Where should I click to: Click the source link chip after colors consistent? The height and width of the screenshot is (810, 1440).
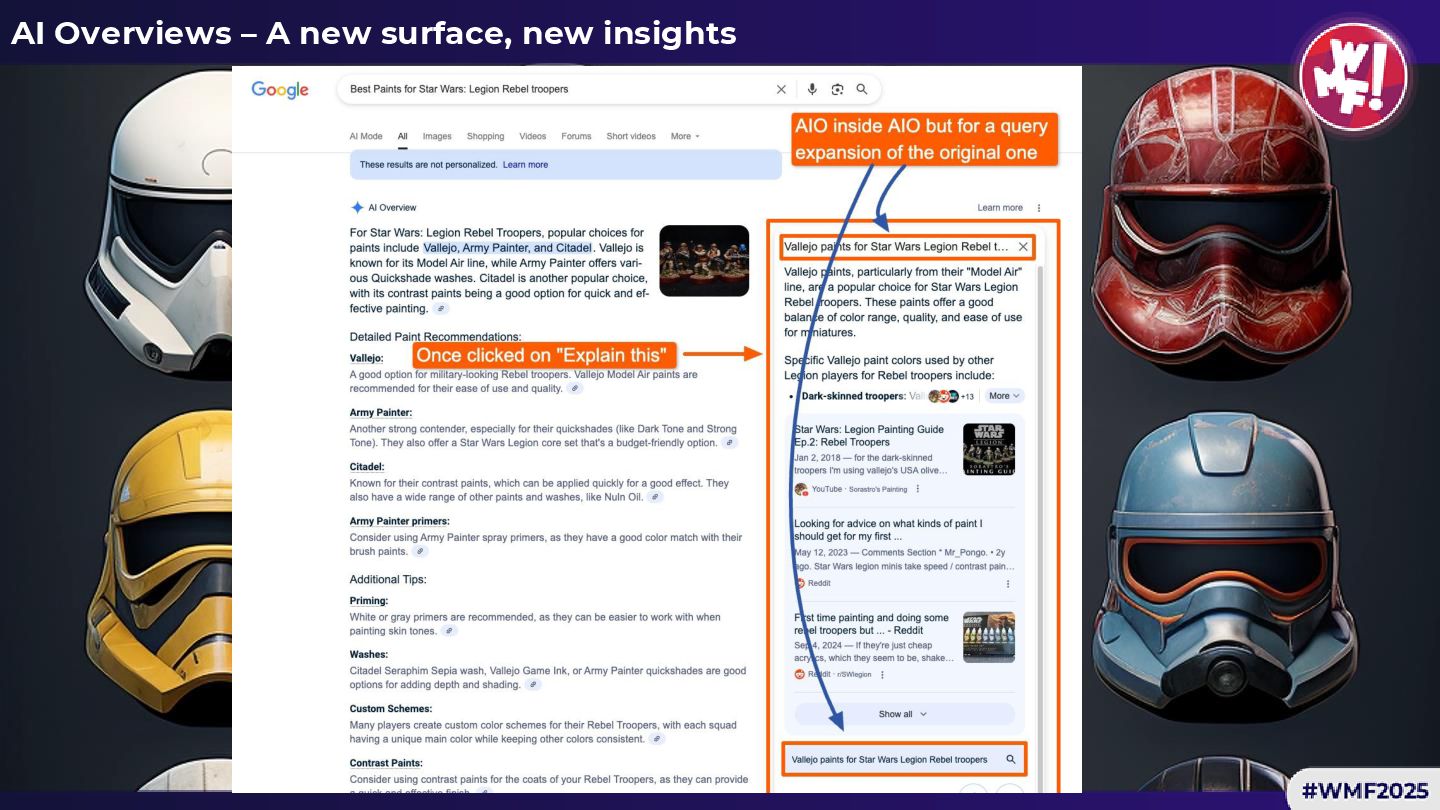point(656,739)
